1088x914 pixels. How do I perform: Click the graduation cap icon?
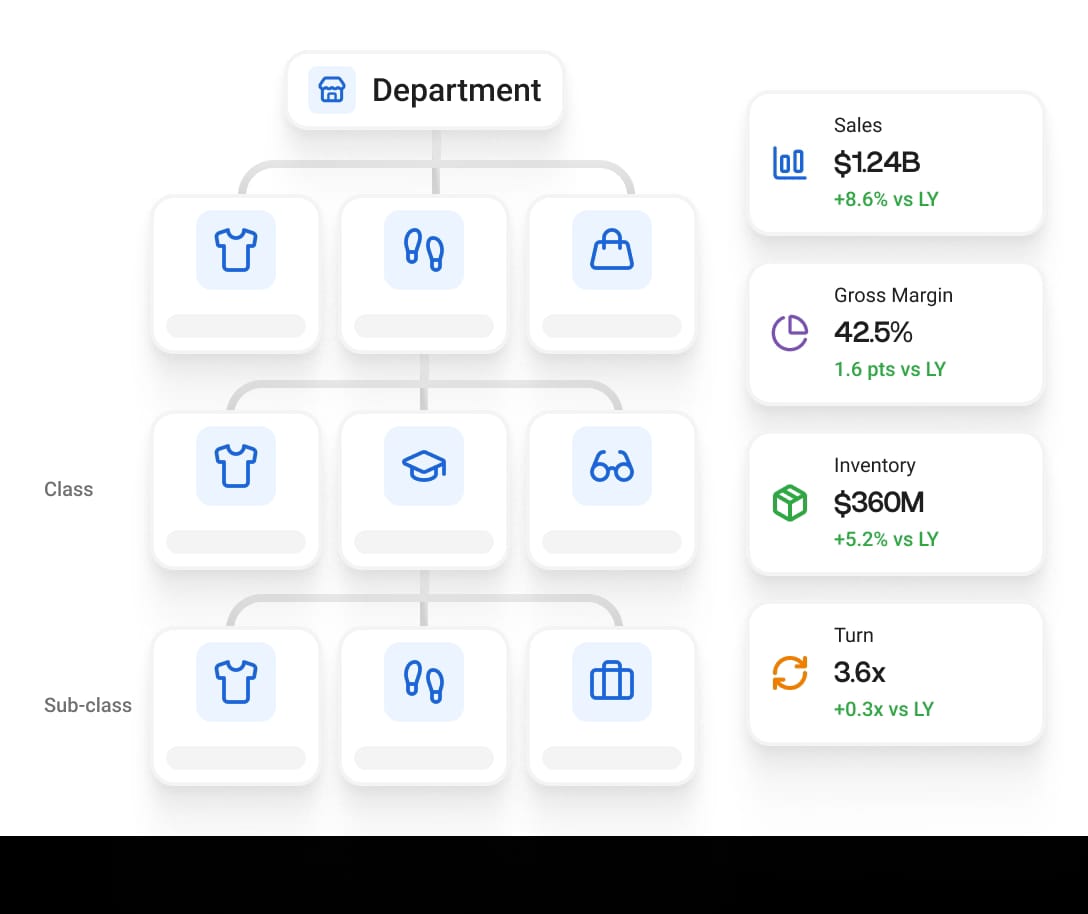(424, 466)
